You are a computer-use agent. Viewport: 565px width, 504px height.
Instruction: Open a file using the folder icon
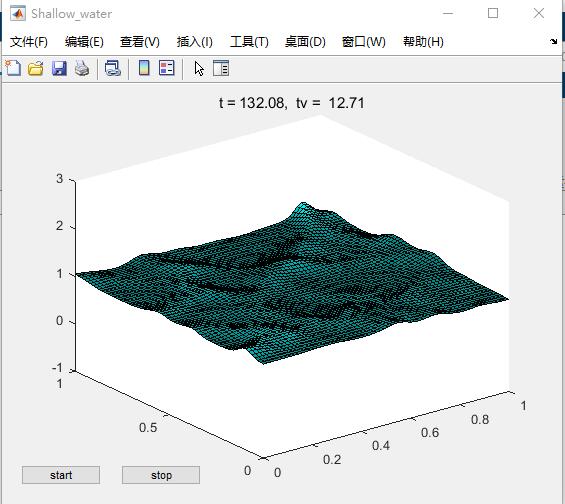tap(36, 68)
